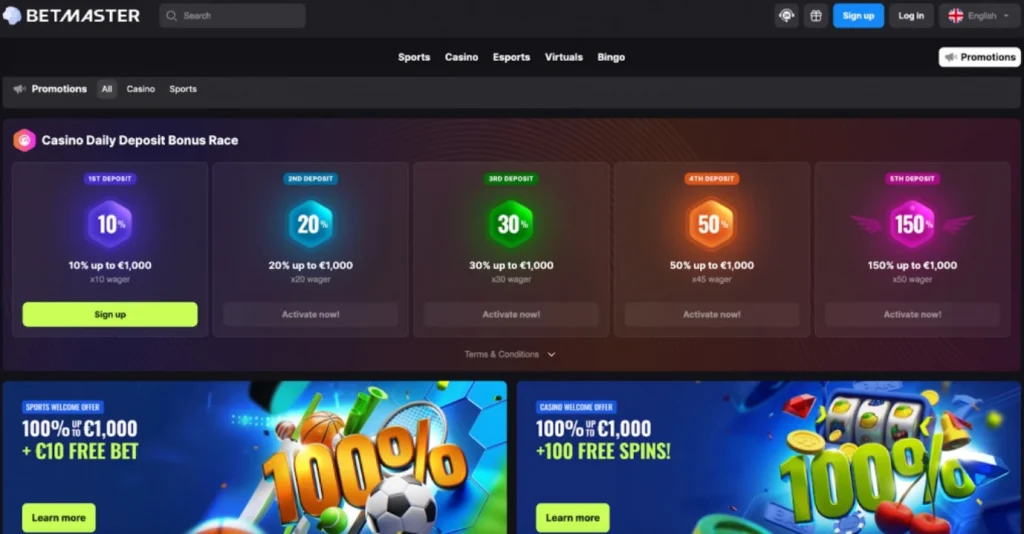The width and height of the screenshot is (1024, 534).
Task: Click the 20% second deposit hexagon badge
Action: click(x=311, y=224)
